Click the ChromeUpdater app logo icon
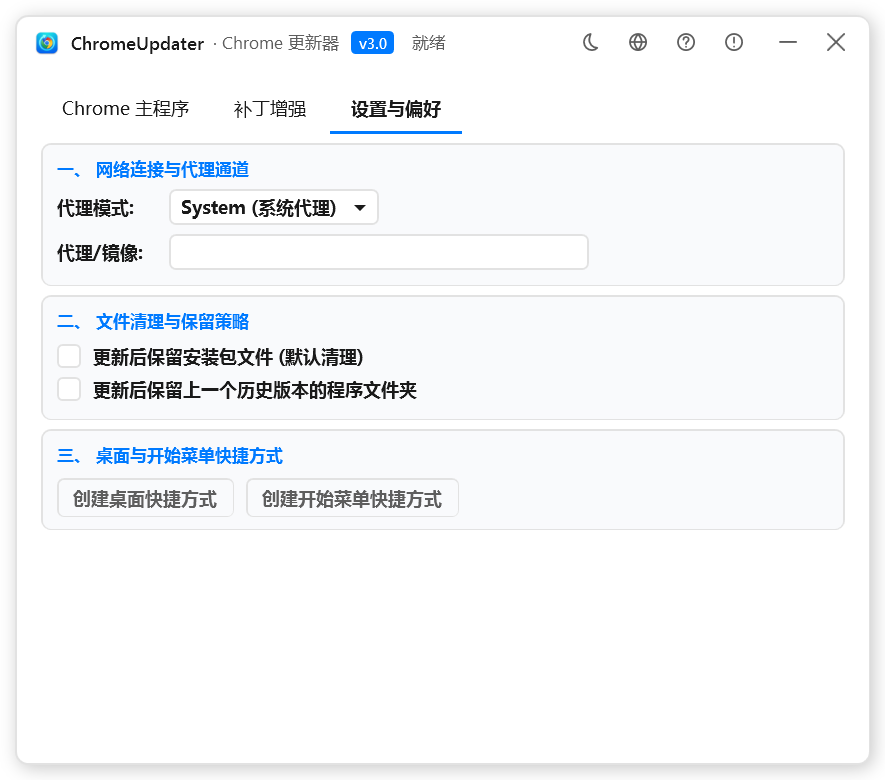 pos(47,43)
